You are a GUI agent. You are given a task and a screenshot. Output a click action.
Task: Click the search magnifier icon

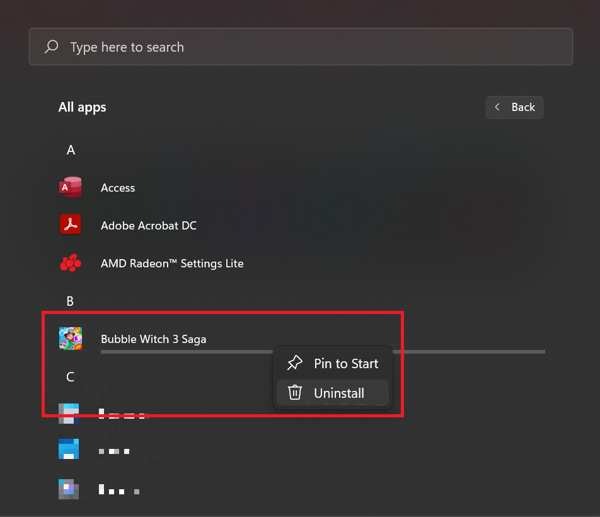[x=51, y=47]
